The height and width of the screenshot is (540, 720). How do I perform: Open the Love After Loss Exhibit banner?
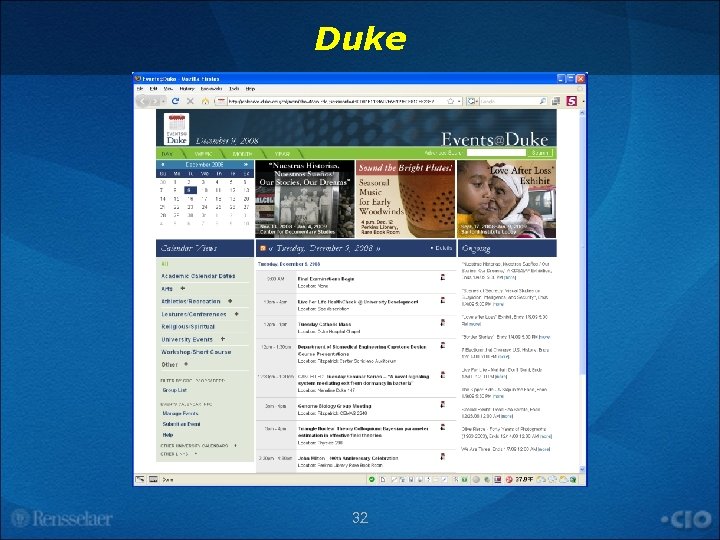click(506, 199)
